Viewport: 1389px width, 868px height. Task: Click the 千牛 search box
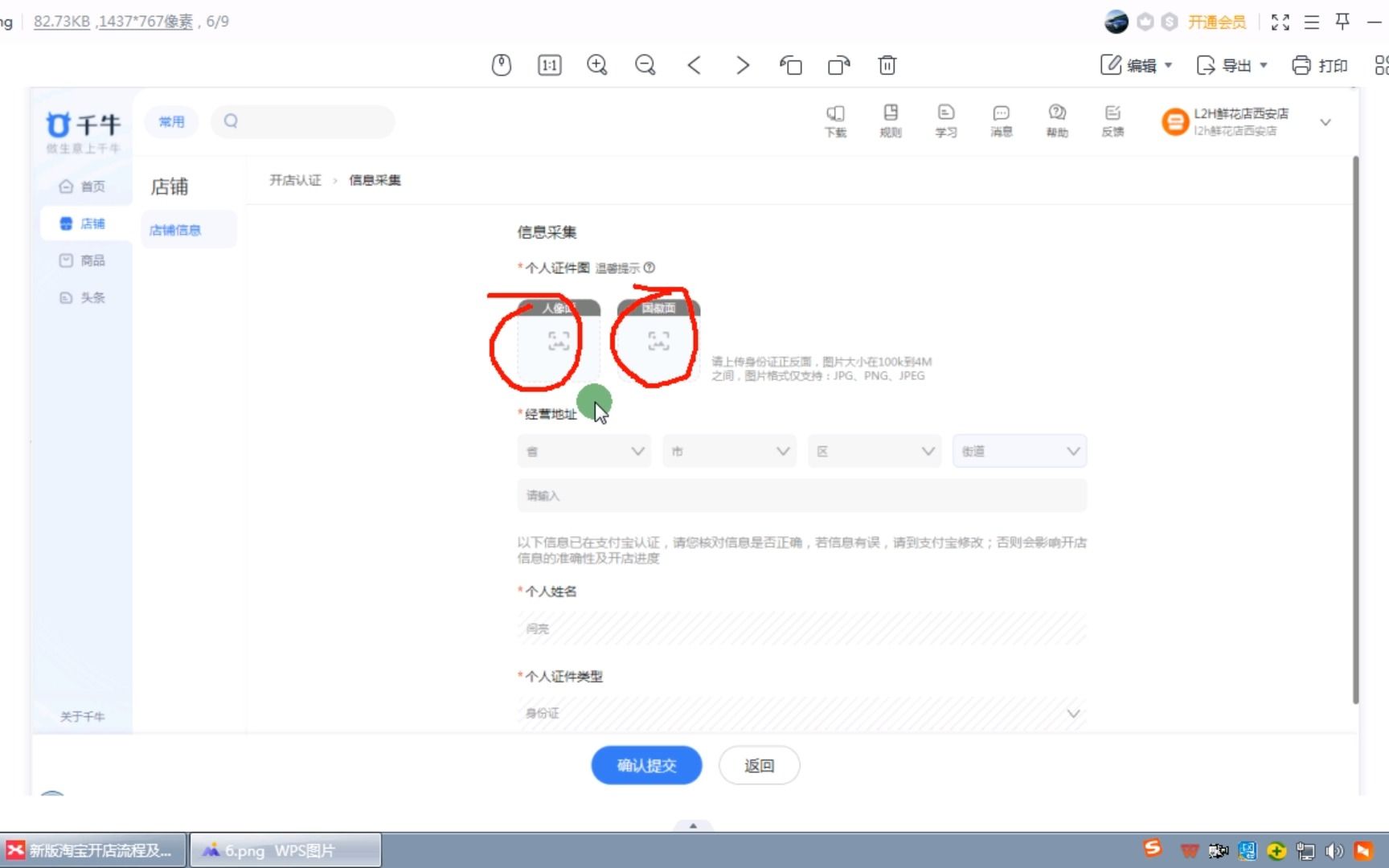point(302,121)
